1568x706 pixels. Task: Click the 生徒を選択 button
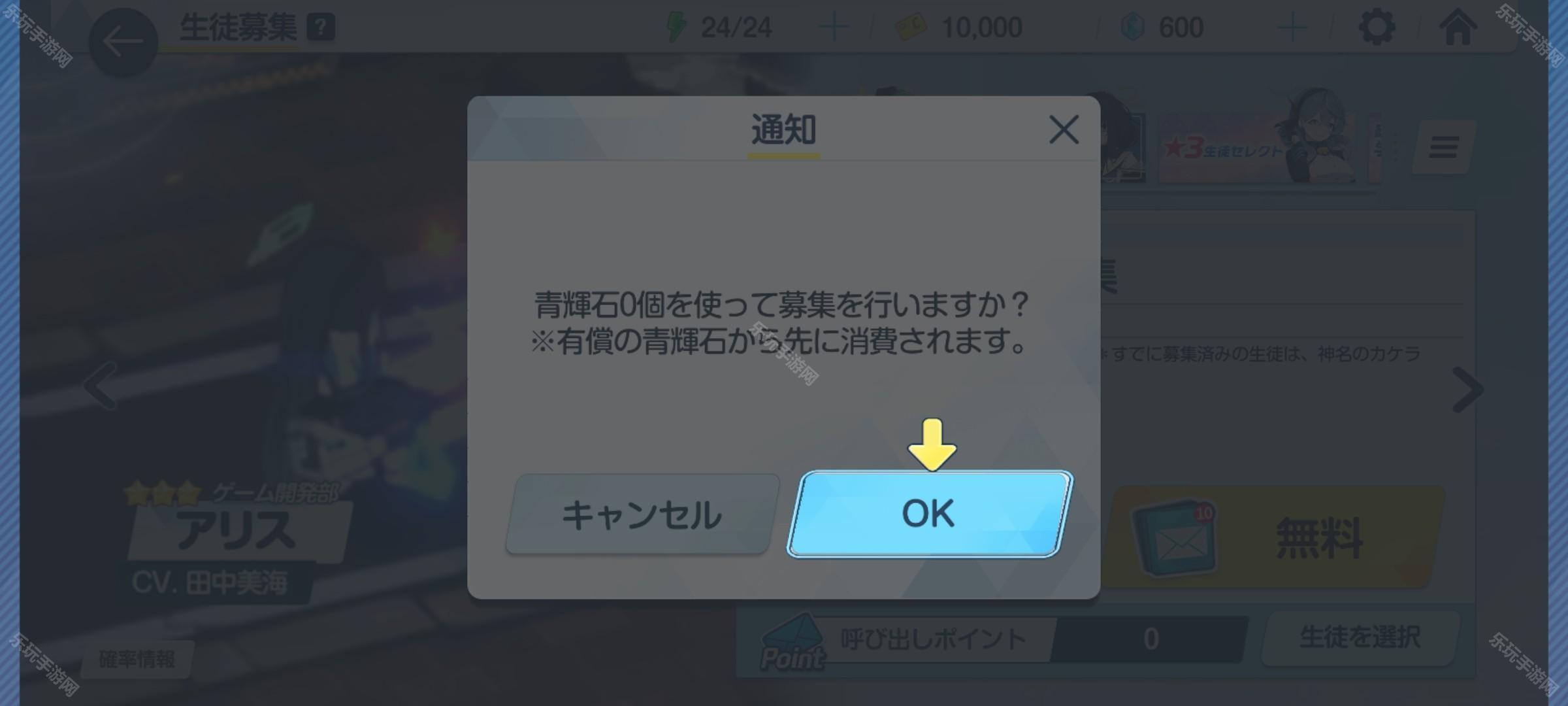pyautogui.click(x=1360, y=638)
